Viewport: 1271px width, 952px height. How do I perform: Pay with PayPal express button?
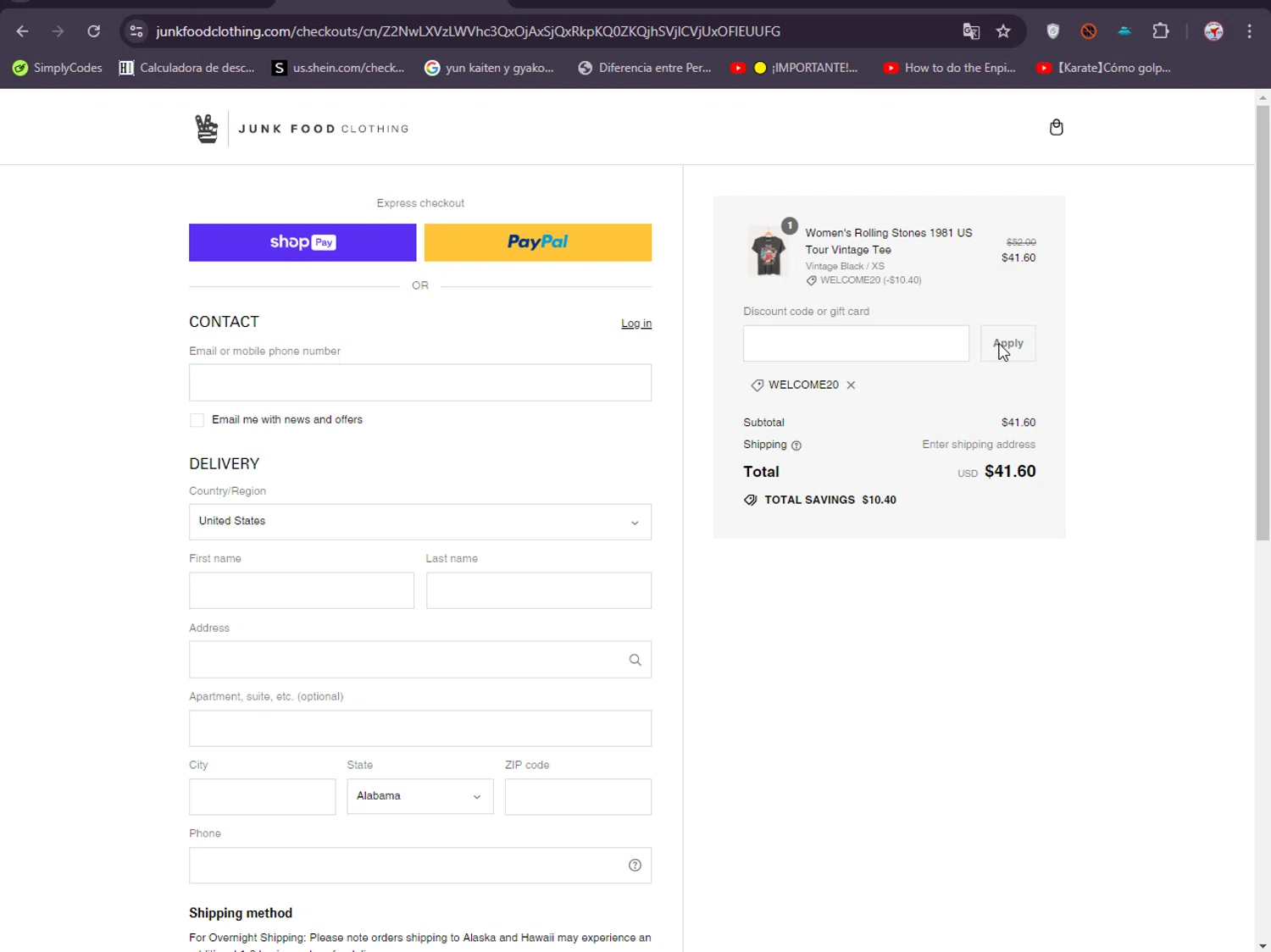pos(538,242)
